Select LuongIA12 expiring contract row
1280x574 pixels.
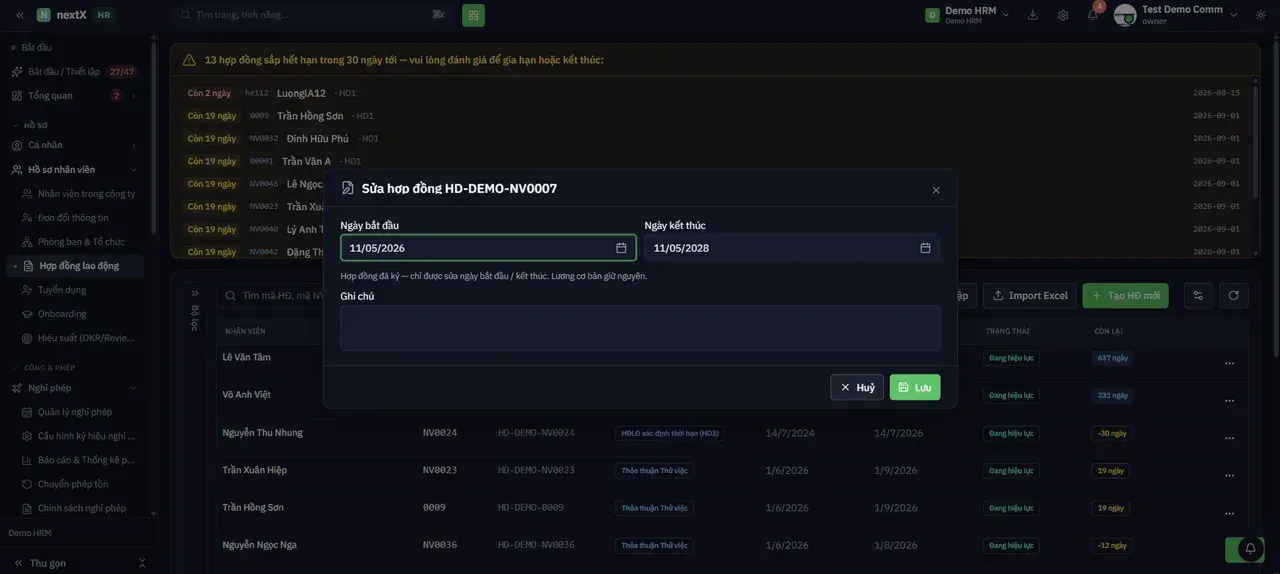pos(714,93)
